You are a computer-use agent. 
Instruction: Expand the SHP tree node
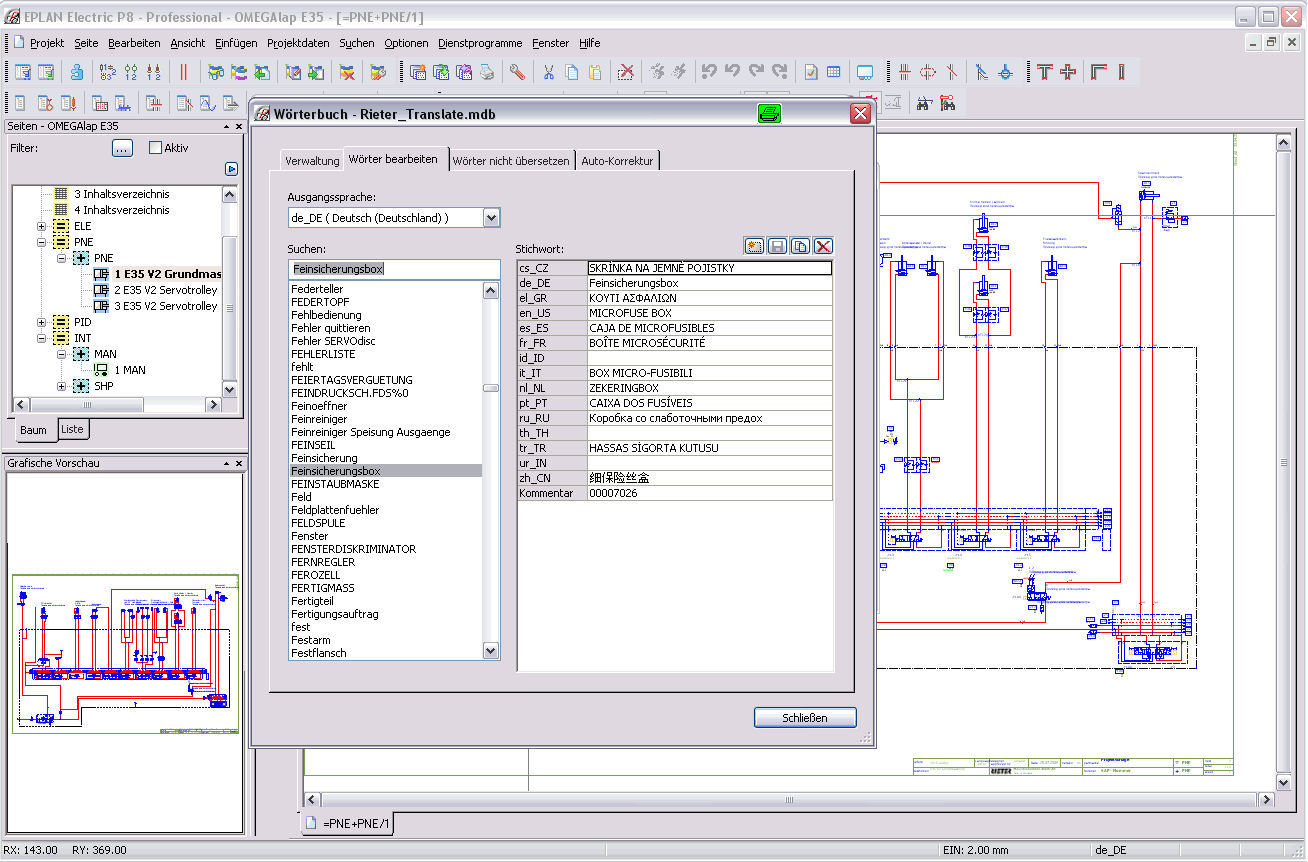[x=62, y=386]
